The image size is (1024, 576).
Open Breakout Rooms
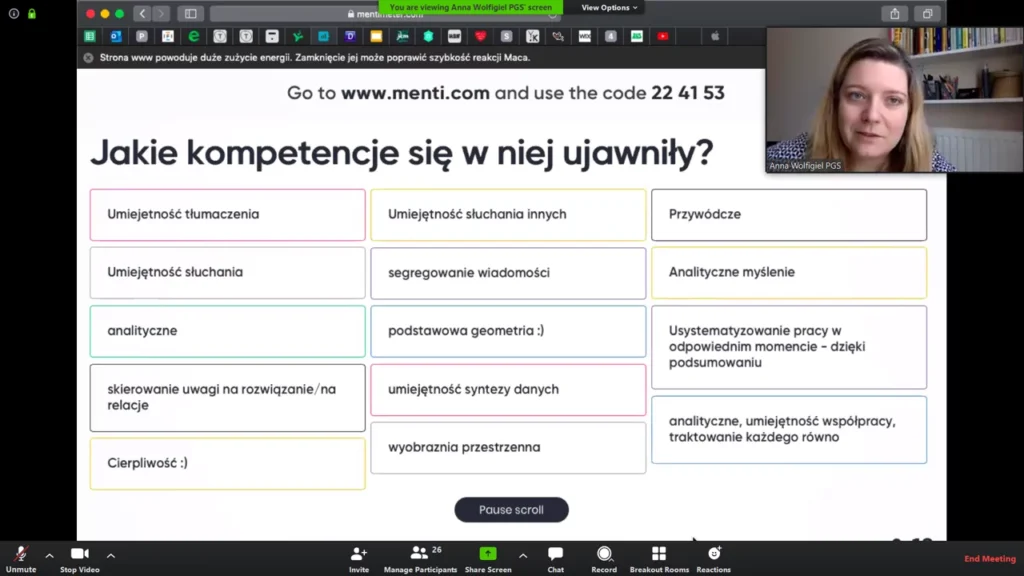pos(658,555)
